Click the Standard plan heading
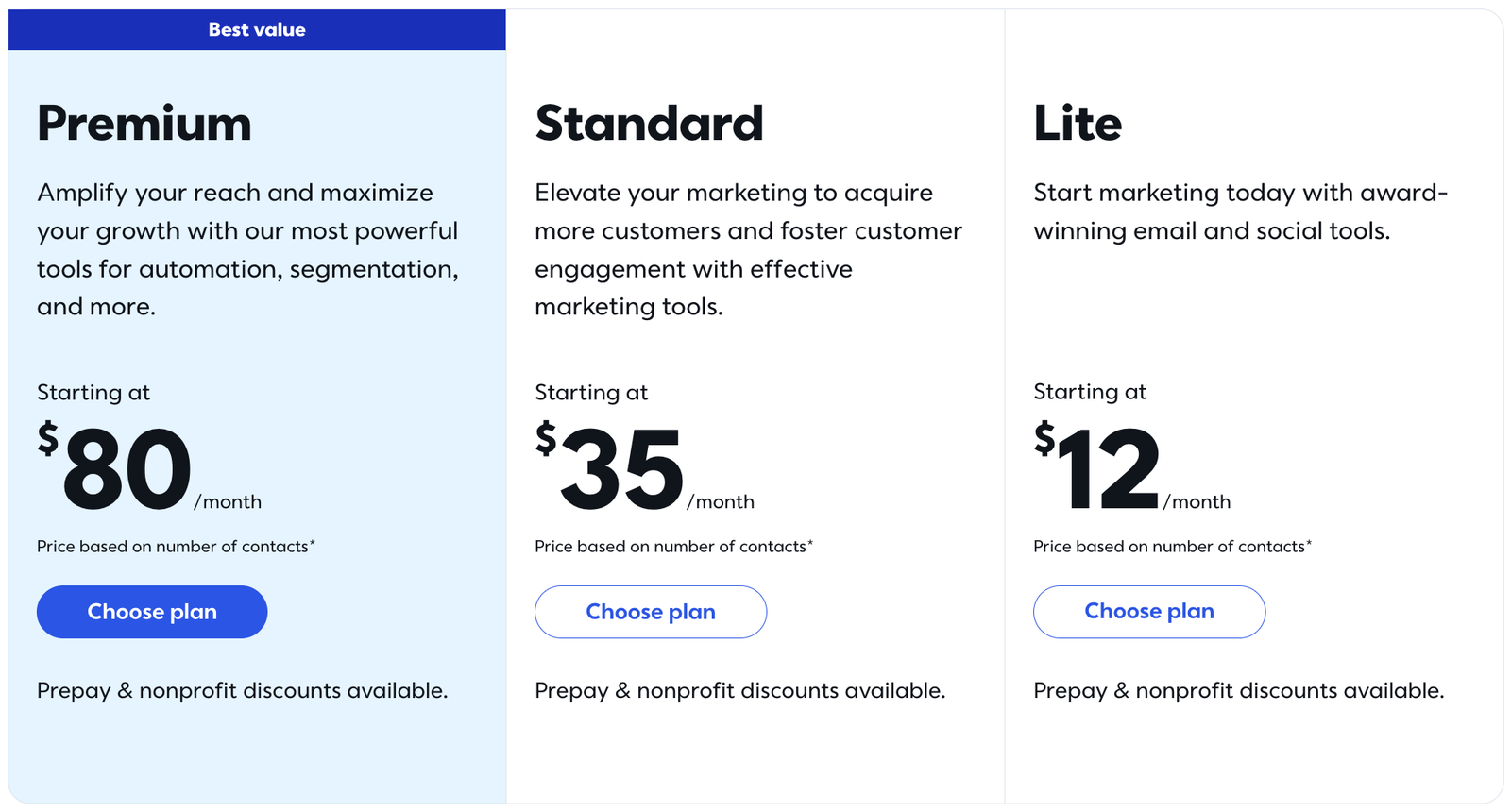Screen dimensions: 1511x812 click(x=649, y=124)
